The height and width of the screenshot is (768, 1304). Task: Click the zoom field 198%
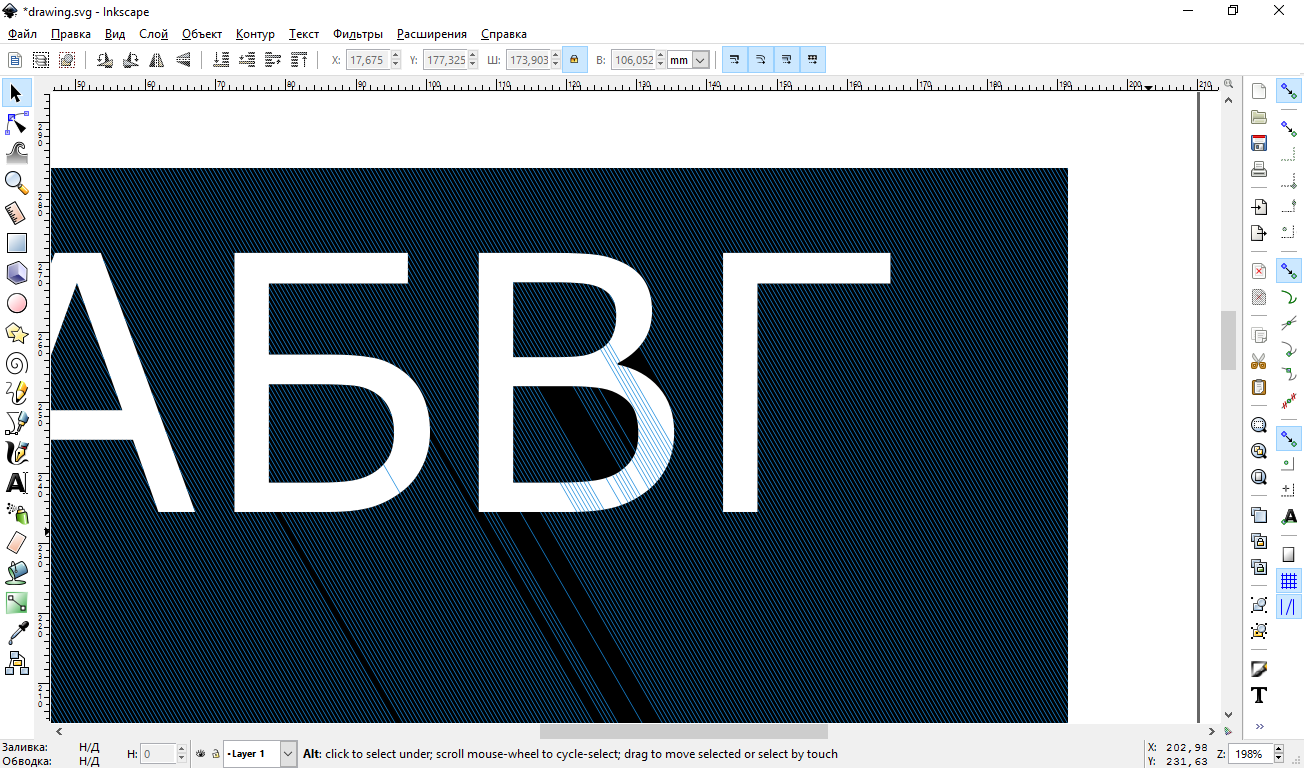(1251, 754)
